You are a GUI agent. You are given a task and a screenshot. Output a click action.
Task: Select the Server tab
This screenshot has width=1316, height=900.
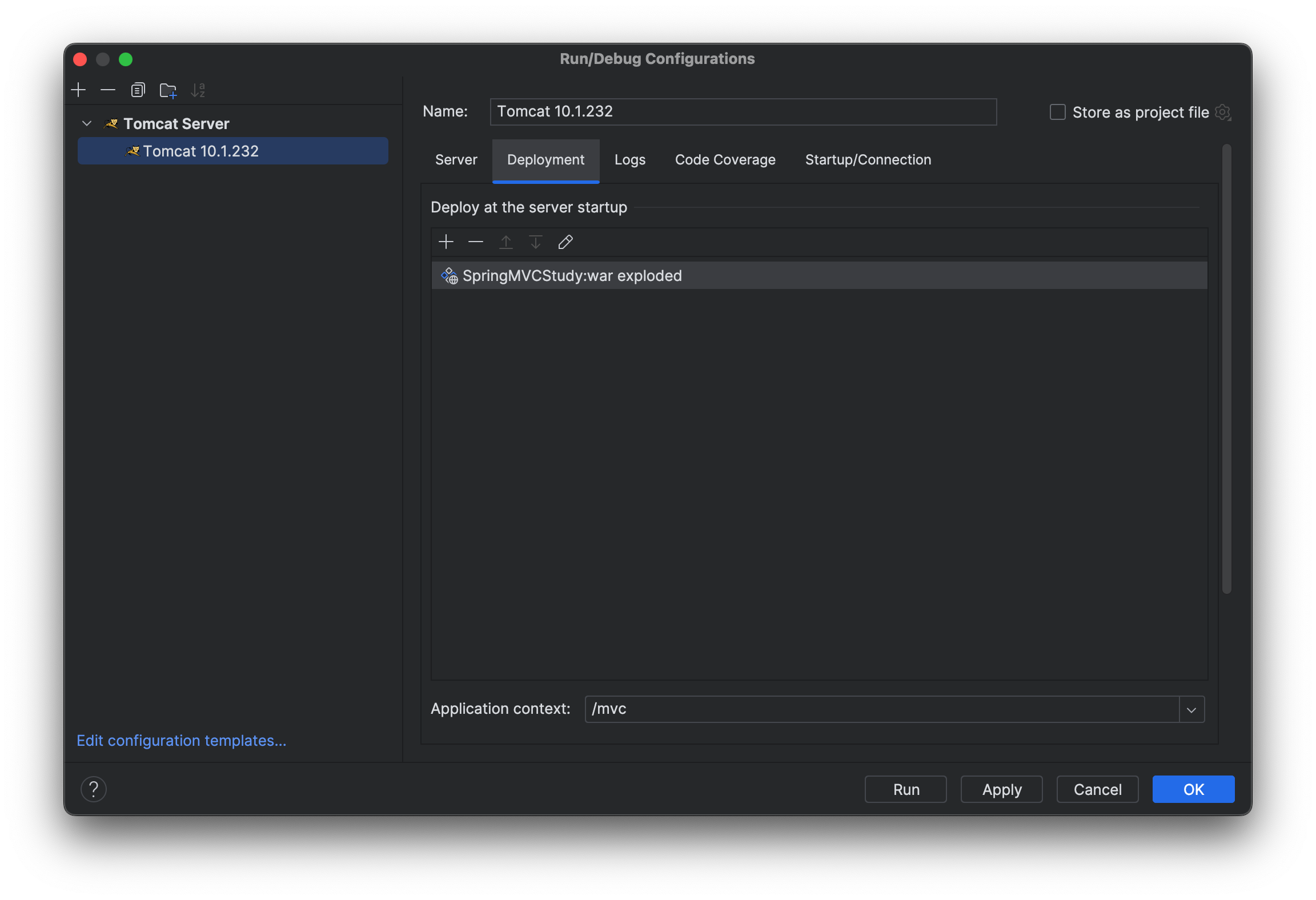(x=455, y=159)
